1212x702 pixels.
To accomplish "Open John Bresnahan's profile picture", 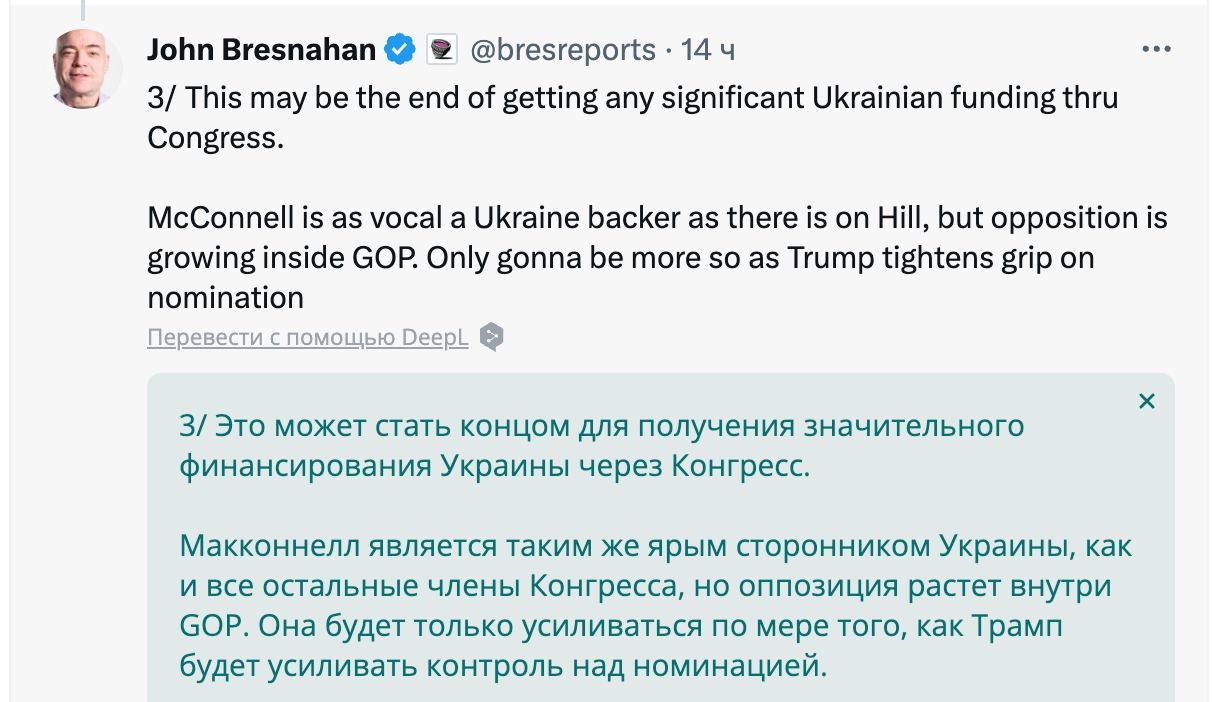I will 84,68.
